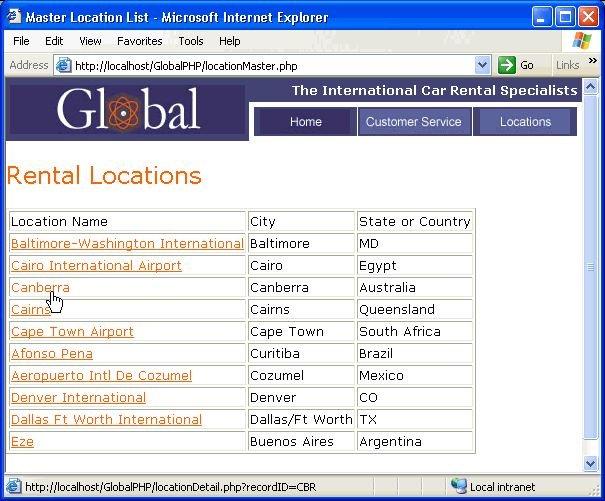605x501 pixels.
Task: Click the Windows flag logo
Action: point(581,41)
